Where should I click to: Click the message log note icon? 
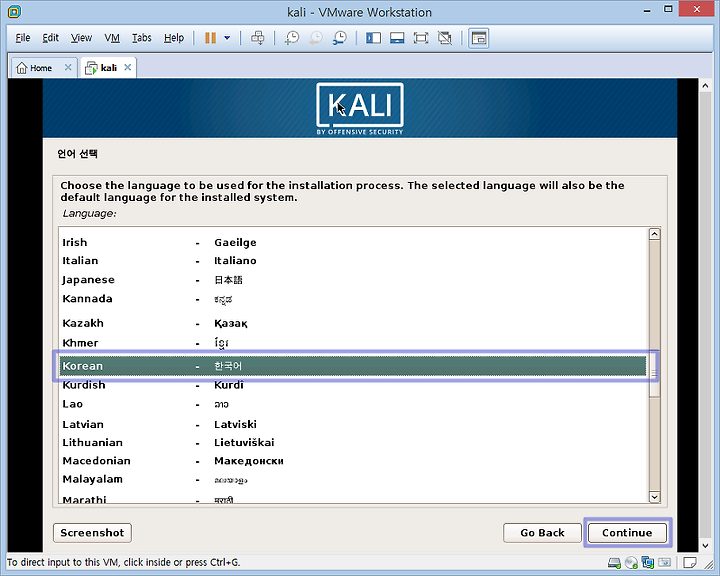coord(690,562)
